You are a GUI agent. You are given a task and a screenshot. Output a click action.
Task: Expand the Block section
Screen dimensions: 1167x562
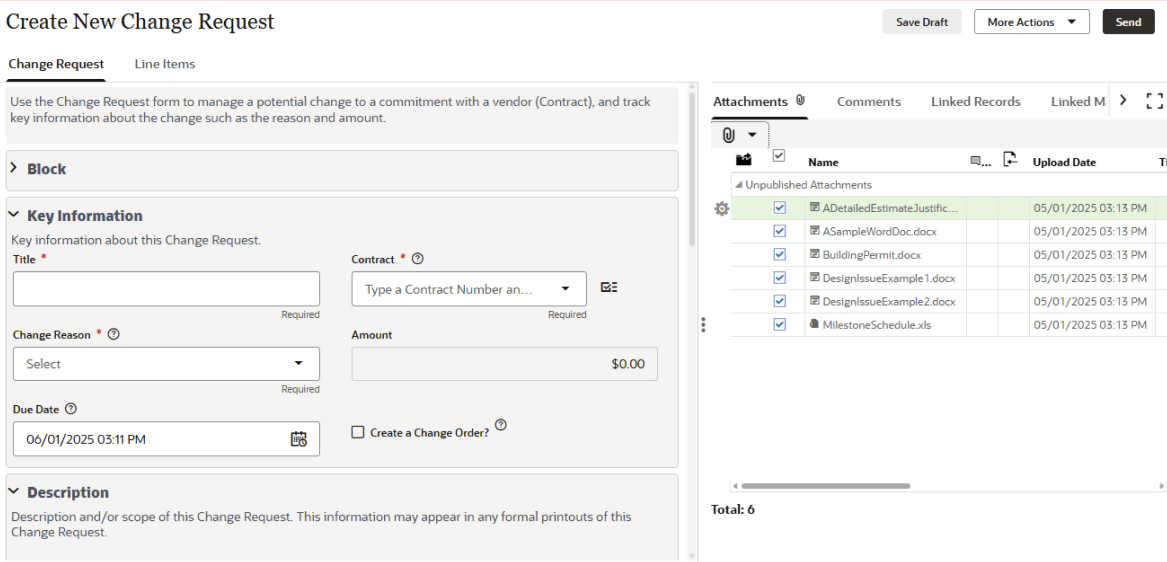15,169
